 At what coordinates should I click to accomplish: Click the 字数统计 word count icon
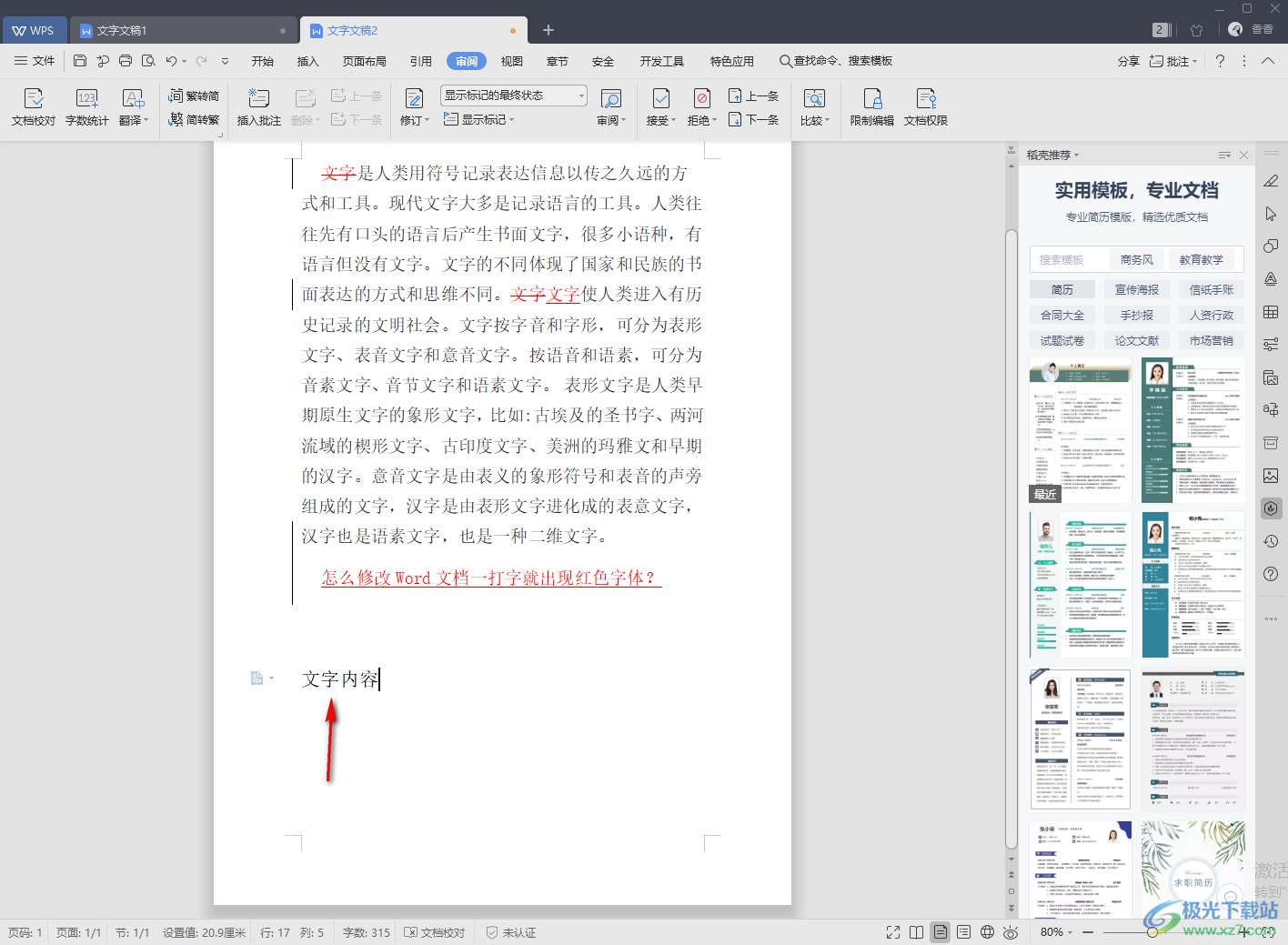click(x=87, y=106)
